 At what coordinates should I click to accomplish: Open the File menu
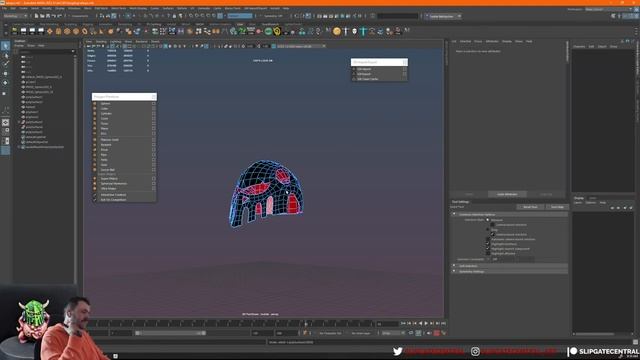tap(4, 8)
